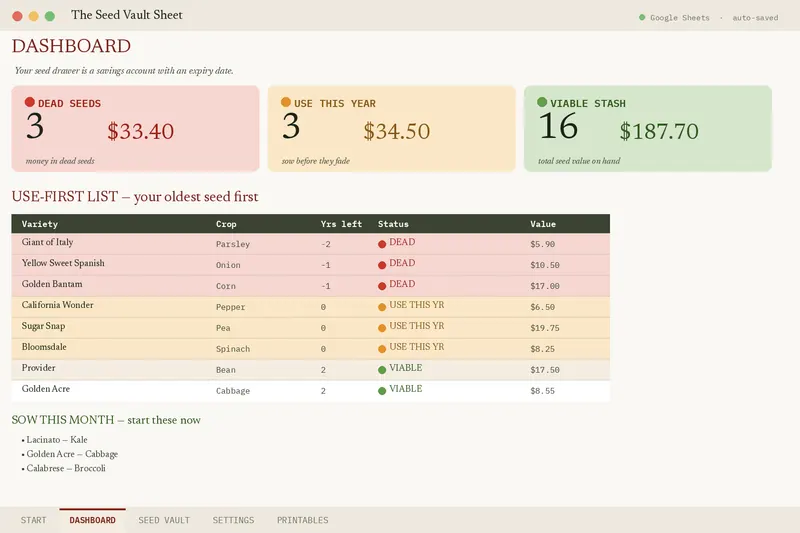Switch to the DASHBOARD tab
The width and height of the screenshot is (800, 533).
tap(92, 520)
